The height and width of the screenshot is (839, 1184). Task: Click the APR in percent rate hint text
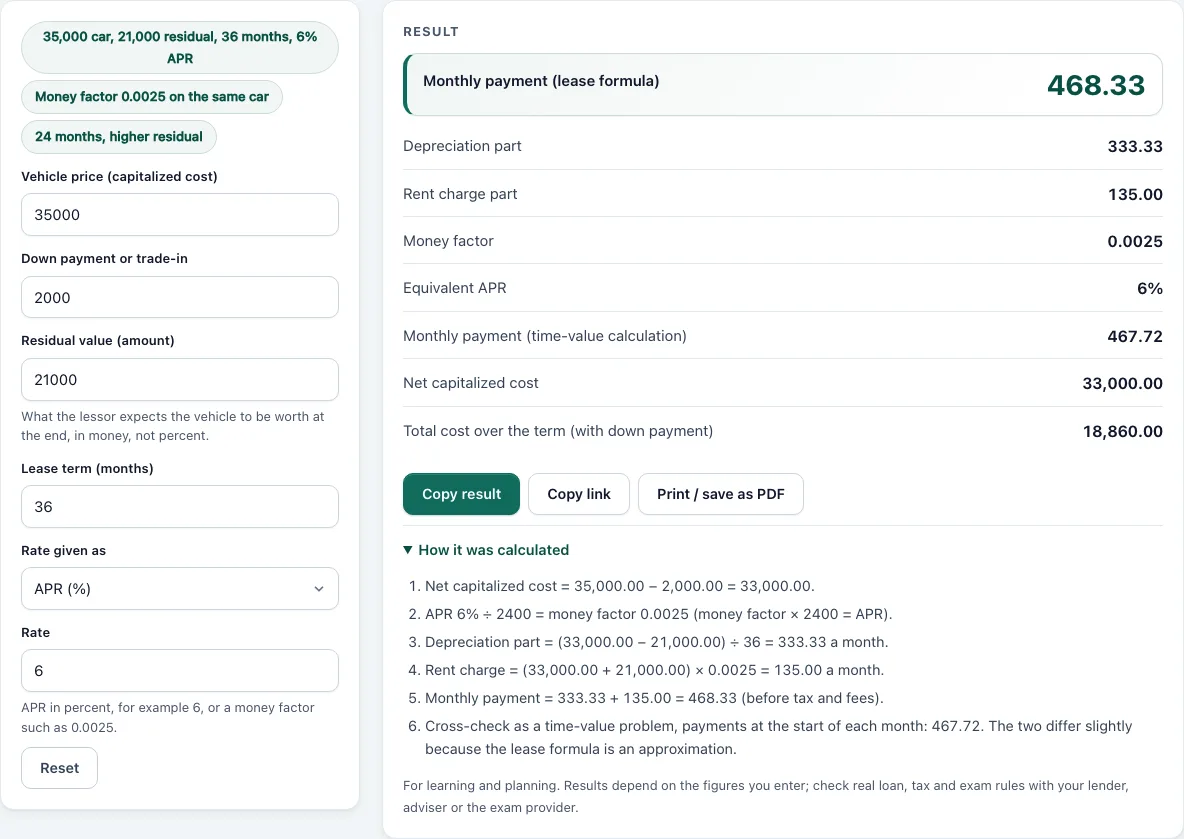click(x=168, y=717)
